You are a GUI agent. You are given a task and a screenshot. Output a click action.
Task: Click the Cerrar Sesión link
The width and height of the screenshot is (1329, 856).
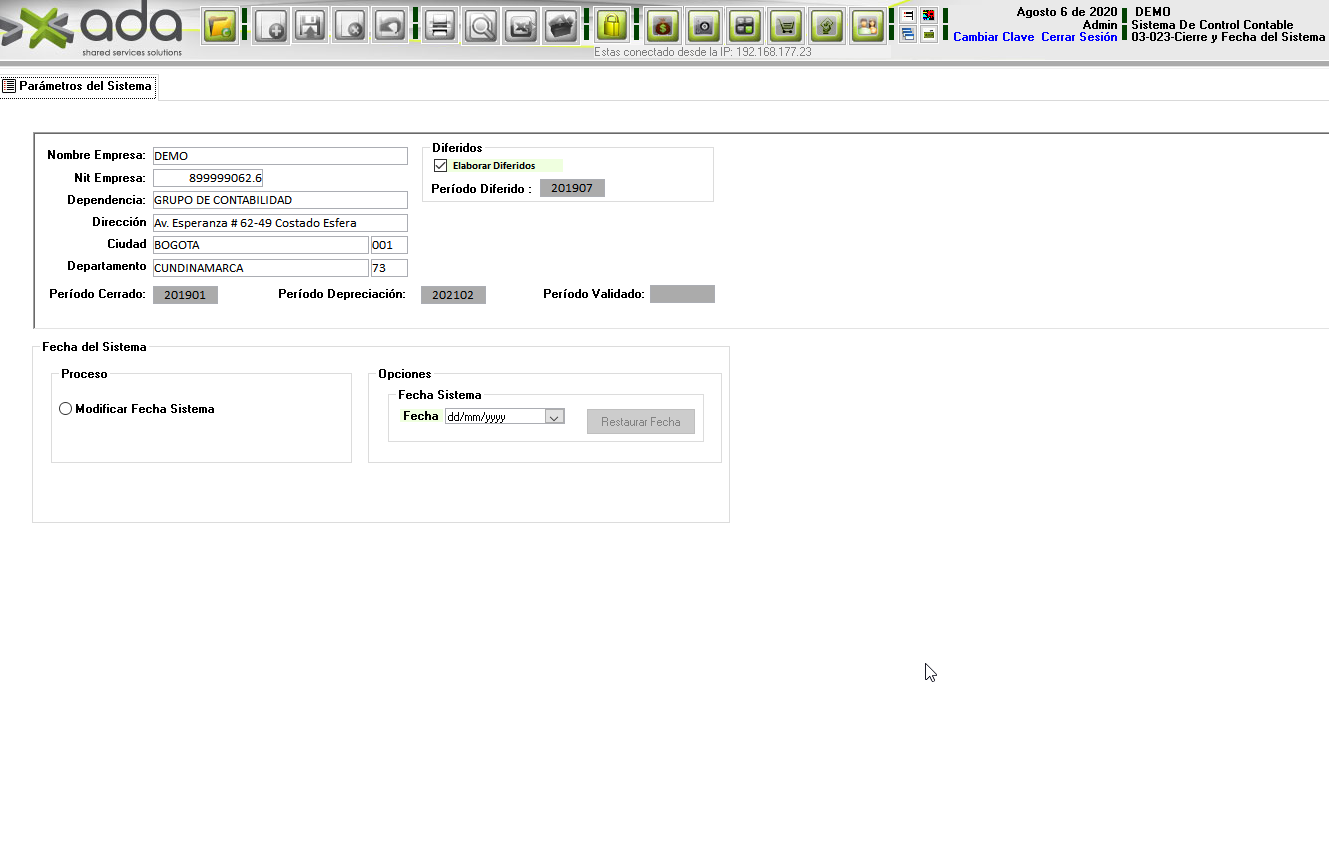point(1079,37)
